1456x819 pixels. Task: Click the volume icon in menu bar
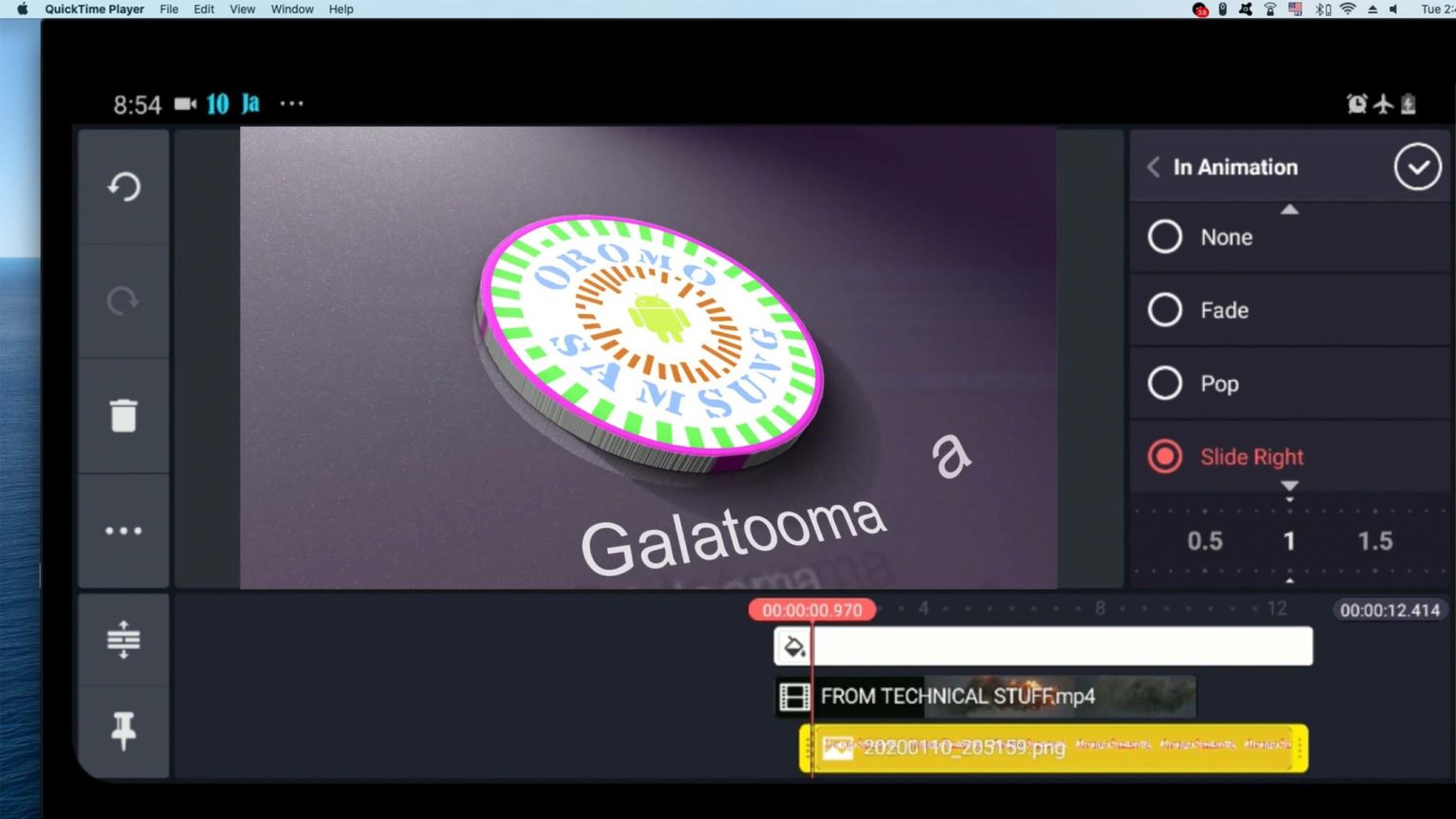[x=1393, y=9]
